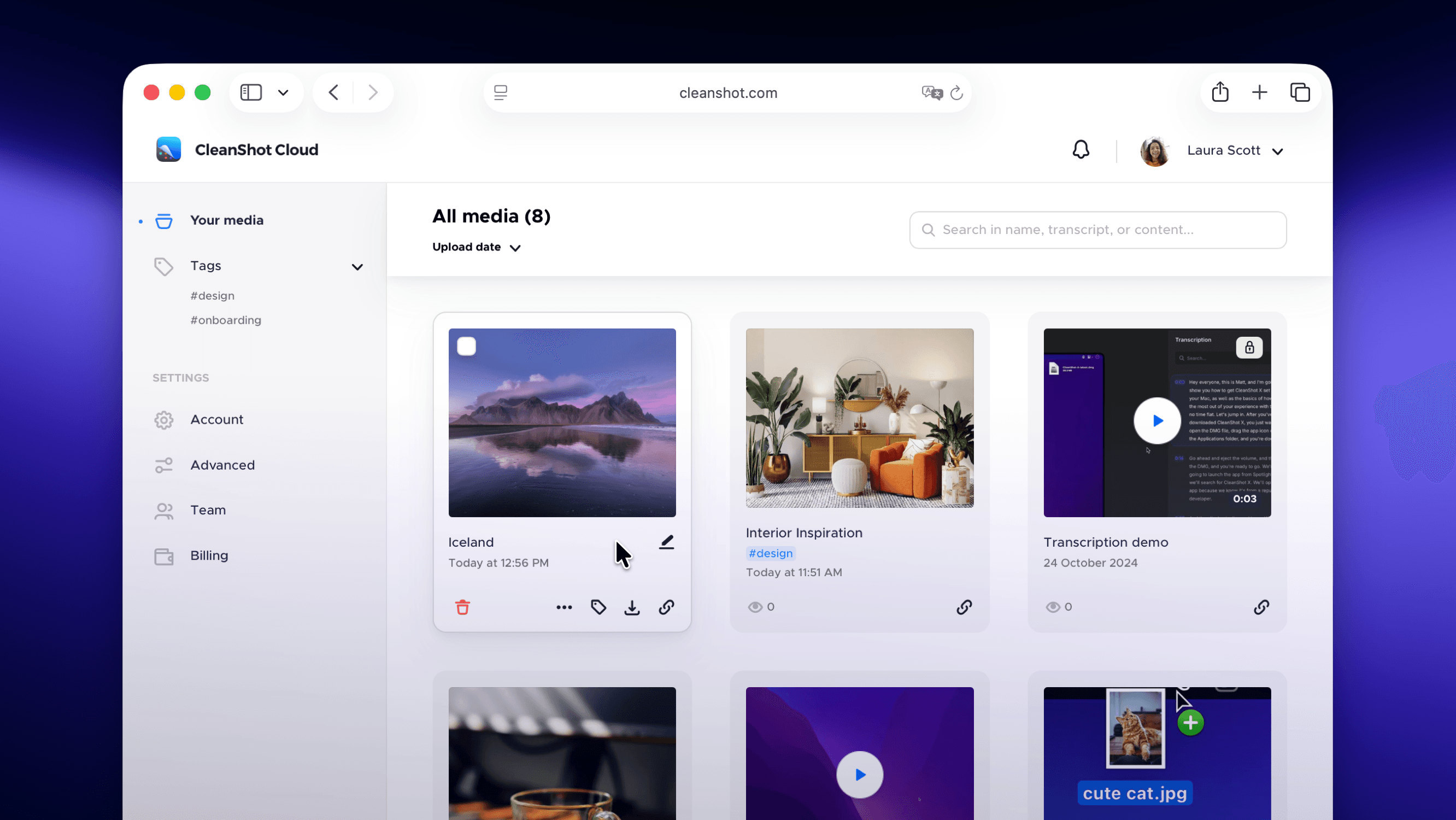1456x820 pixels.
Task: Click the translate icon in address bar
Action: pyautogui.click(x=931, y=93)
